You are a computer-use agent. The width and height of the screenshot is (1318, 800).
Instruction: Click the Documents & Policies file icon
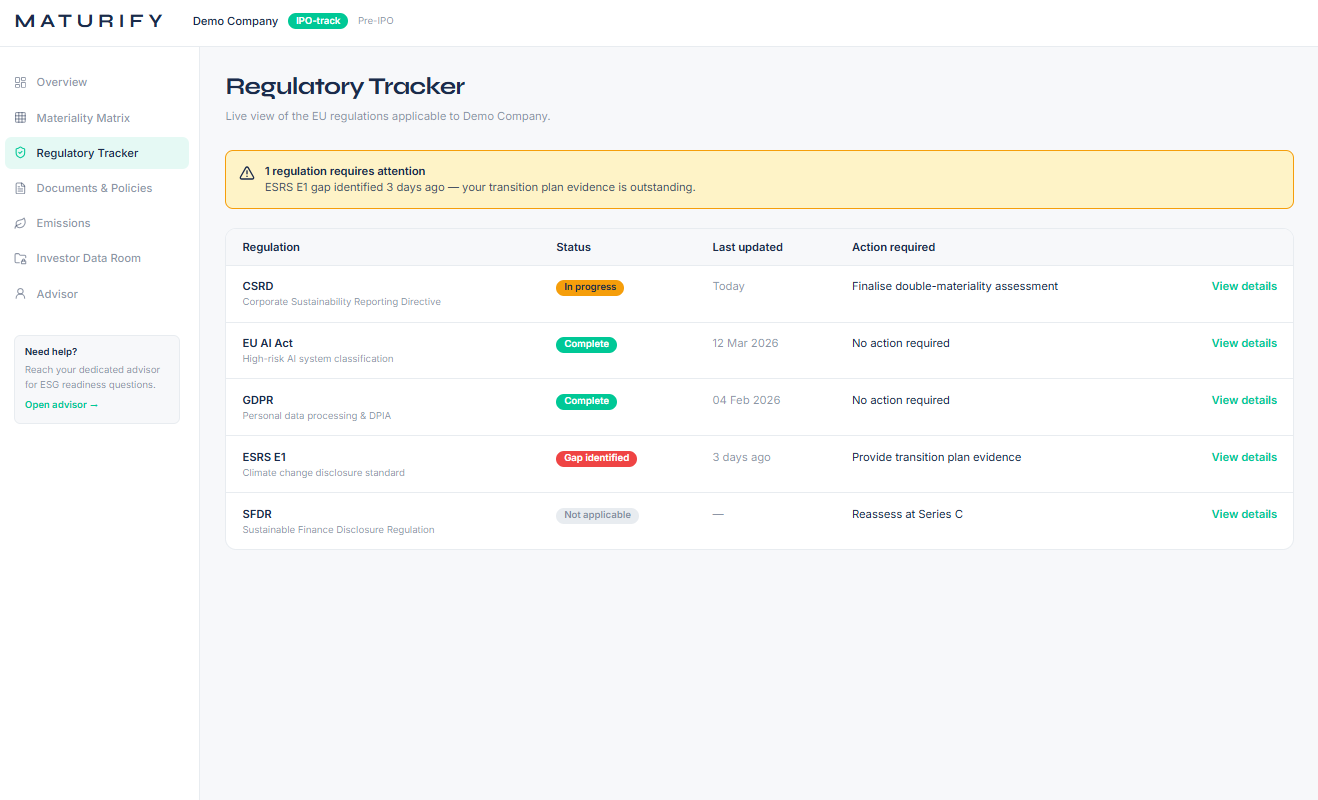click(x=20, y=188)
